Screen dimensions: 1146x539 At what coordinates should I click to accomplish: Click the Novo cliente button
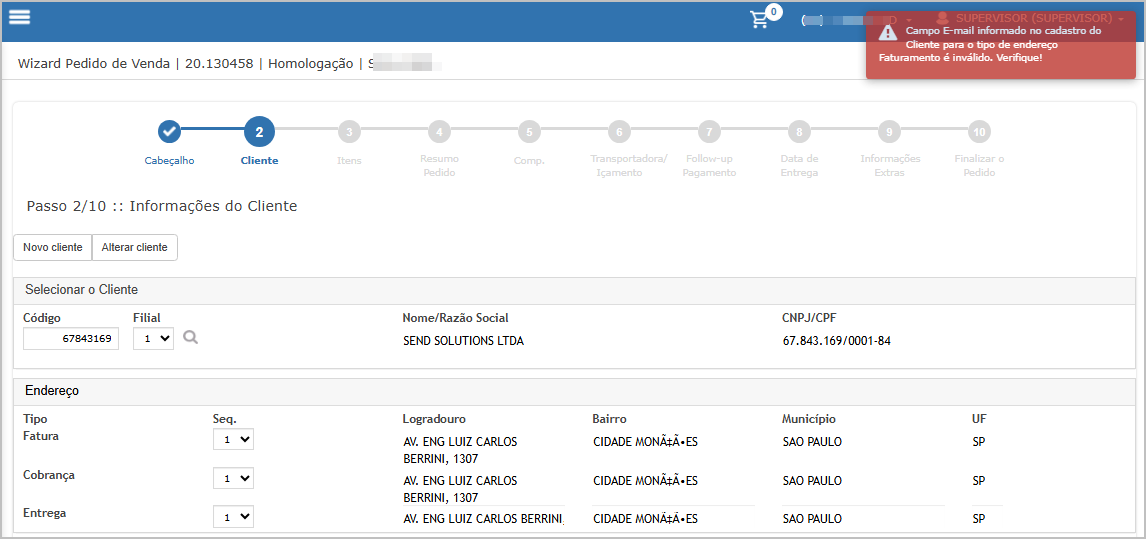[53, 247]
